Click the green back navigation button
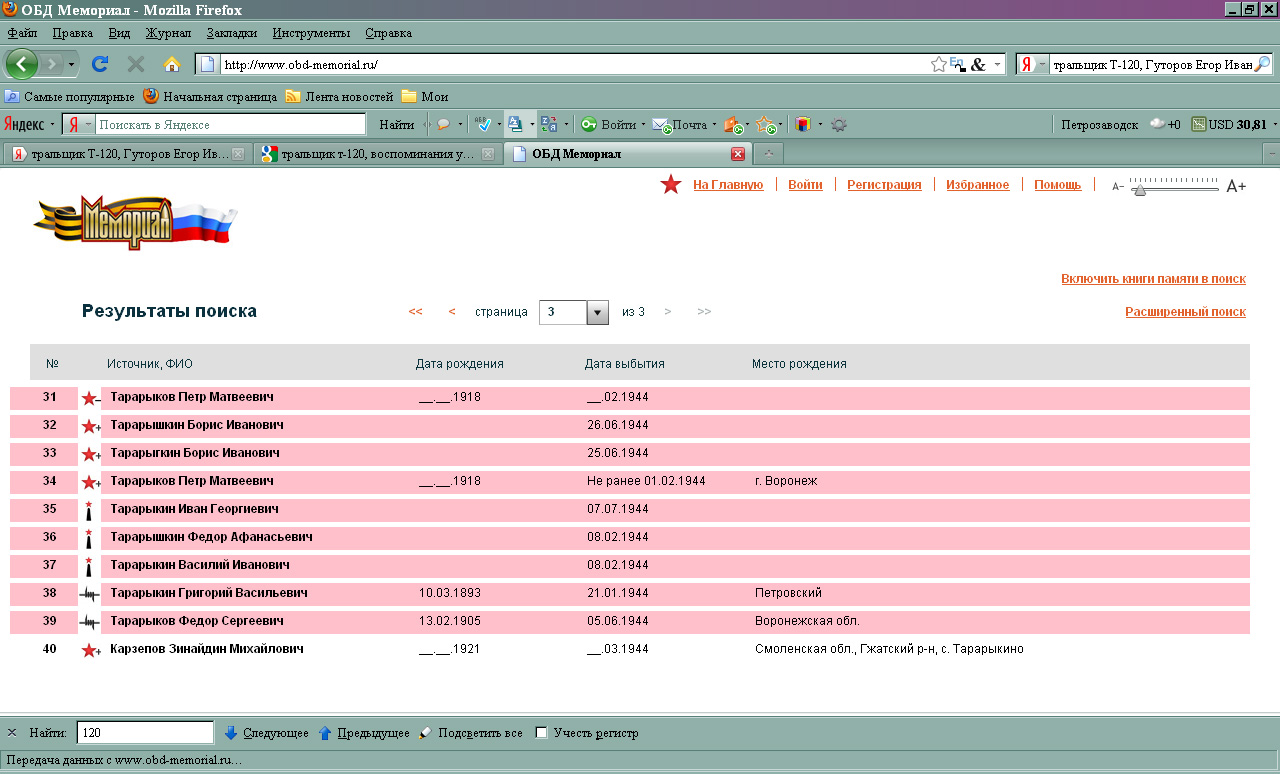 22,64
